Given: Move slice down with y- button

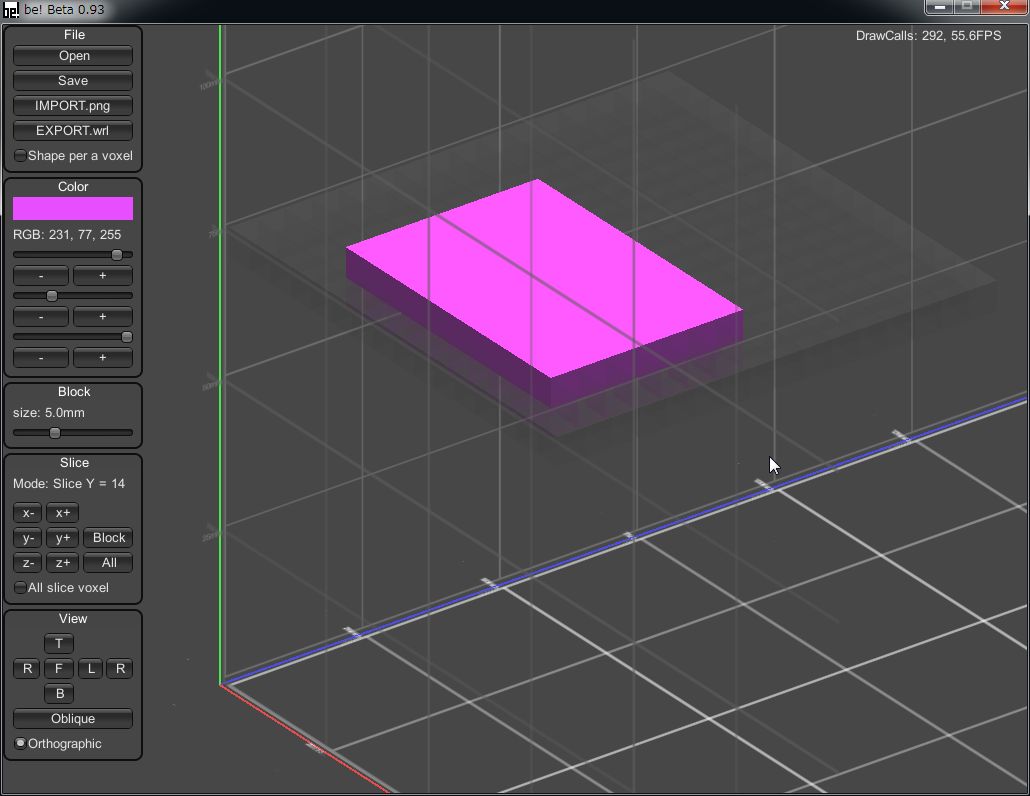Looking at the screenshot, I should [x=28, y=538].
